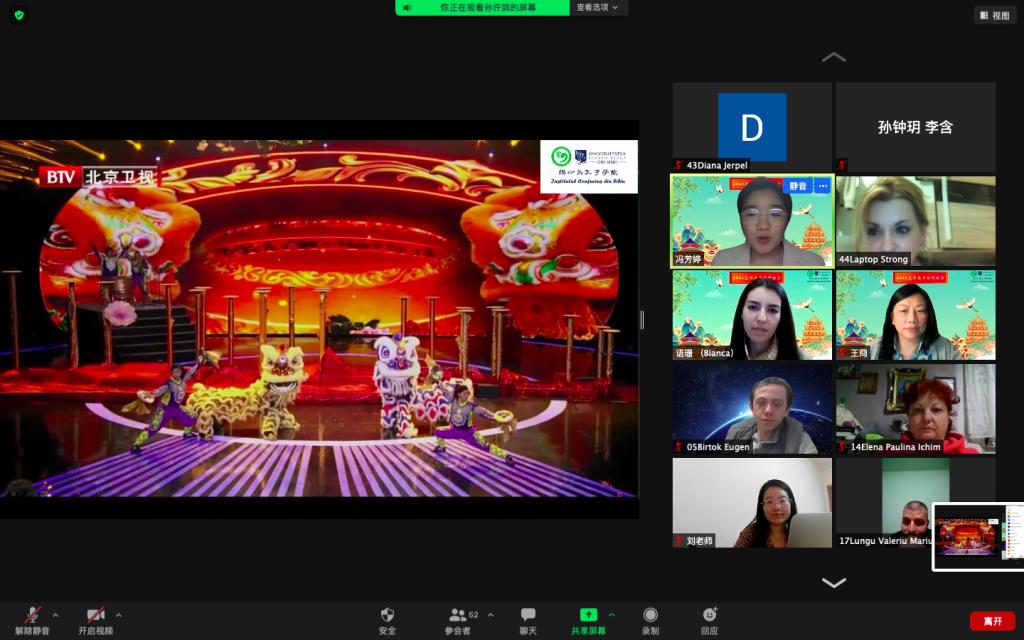This screenshot has width=1024, height=640.
Task: Unmute microphone with 解除静音 toggle
Action: pos(33,615)
